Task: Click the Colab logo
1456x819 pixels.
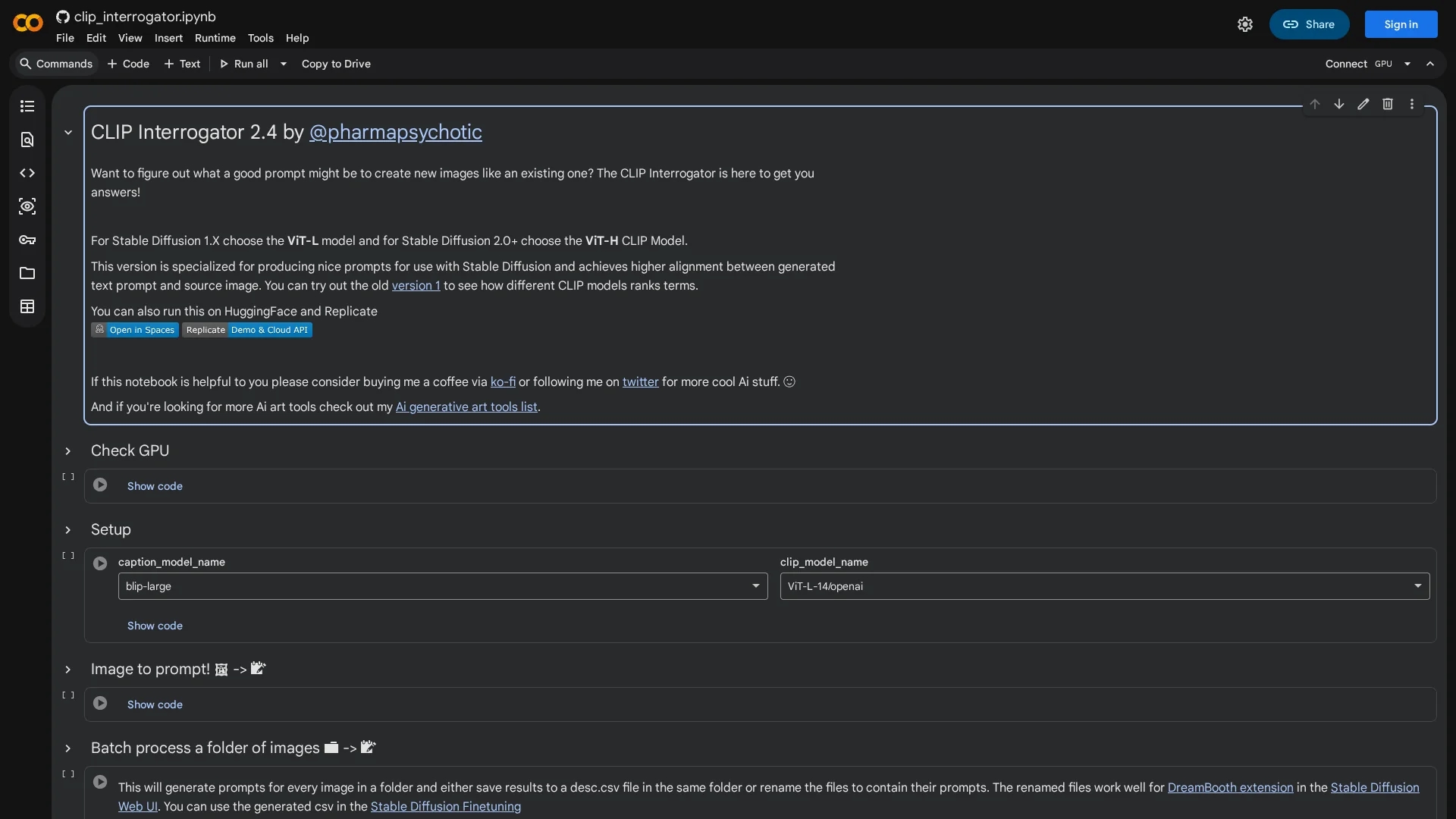Action: 28,24
